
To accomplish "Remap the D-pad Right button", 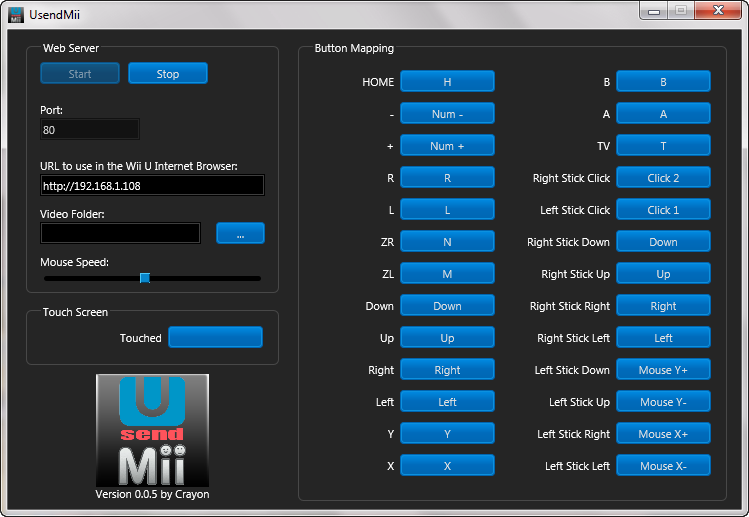I will [x=447, y=369].
